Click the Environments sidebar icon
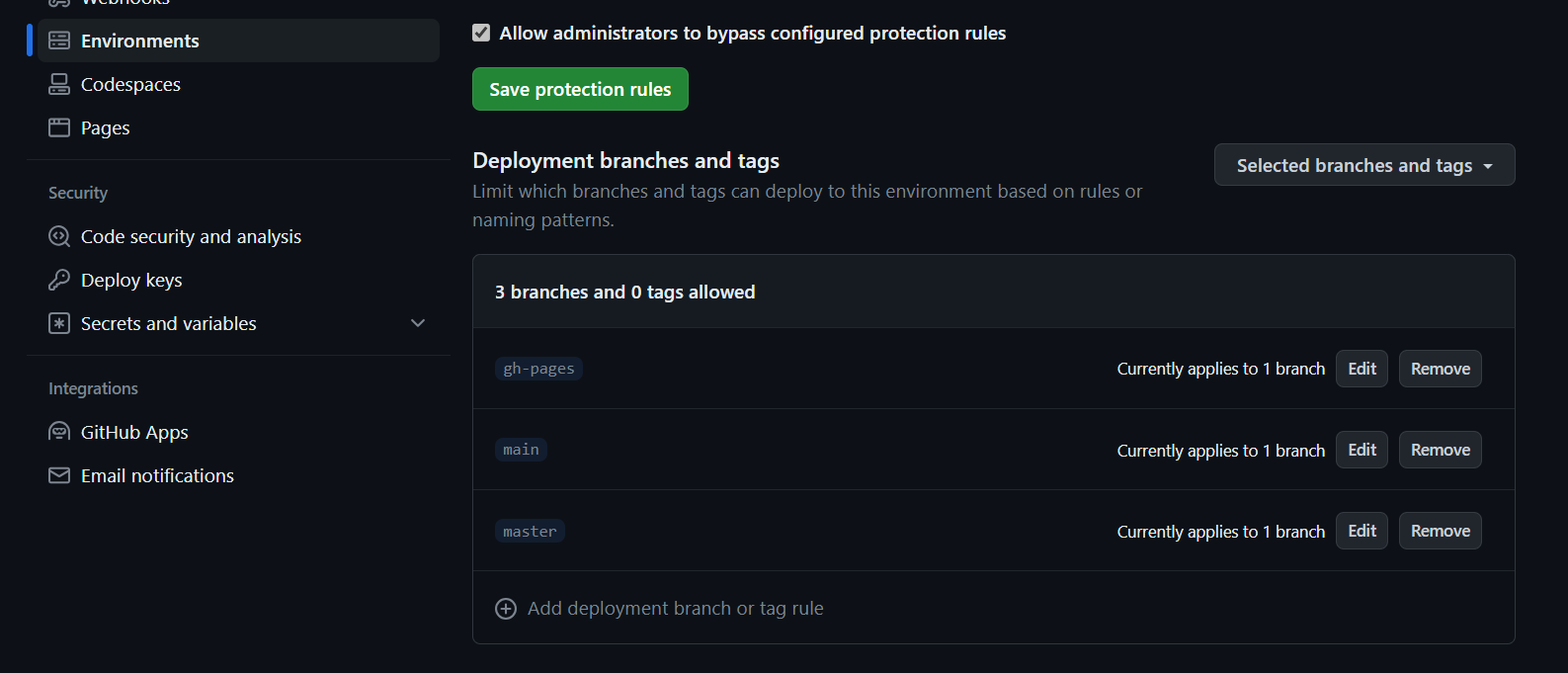This screenshot has height=673, width=1568. [59, 41]
